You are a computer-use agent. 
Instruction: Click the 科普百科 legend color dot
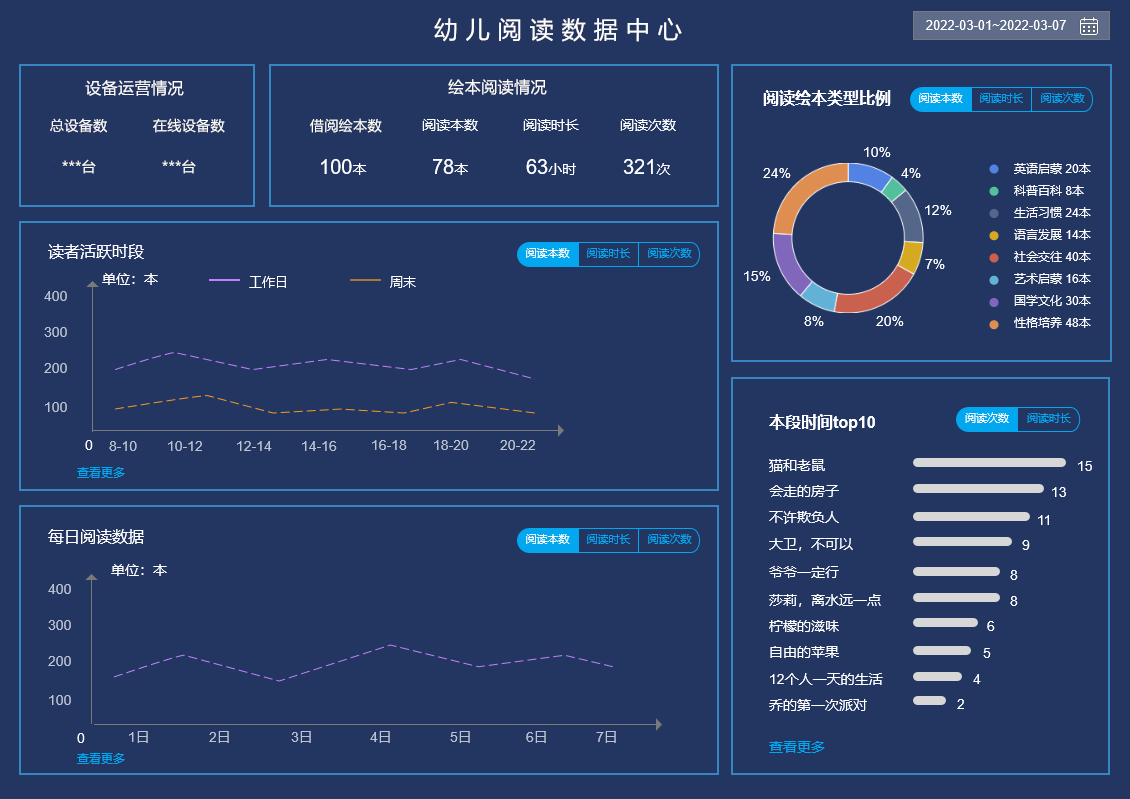(993, 191)
